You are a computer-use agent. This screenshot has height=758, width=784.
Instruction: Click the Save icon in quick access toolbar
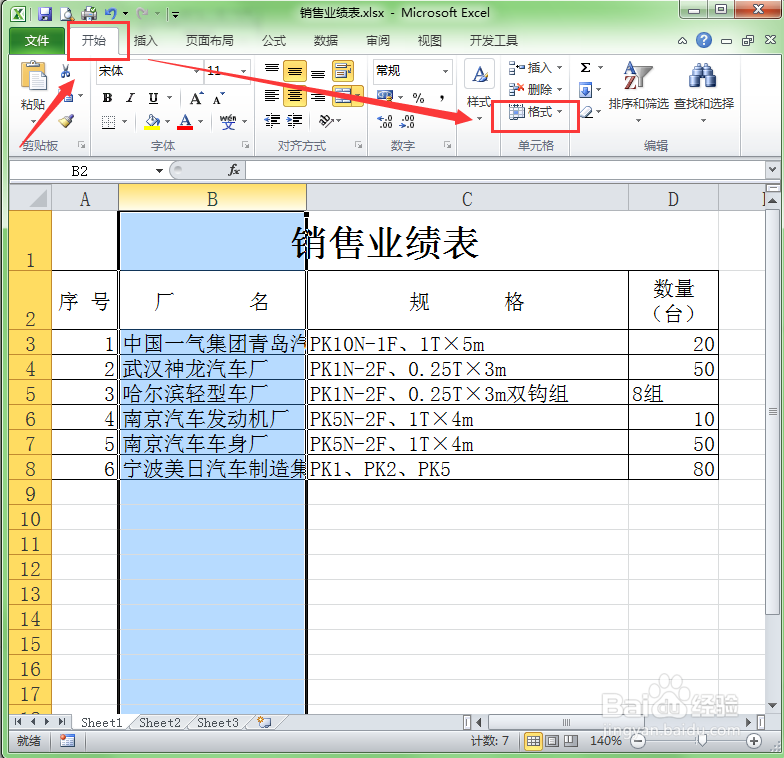click(x=45, y=14)
